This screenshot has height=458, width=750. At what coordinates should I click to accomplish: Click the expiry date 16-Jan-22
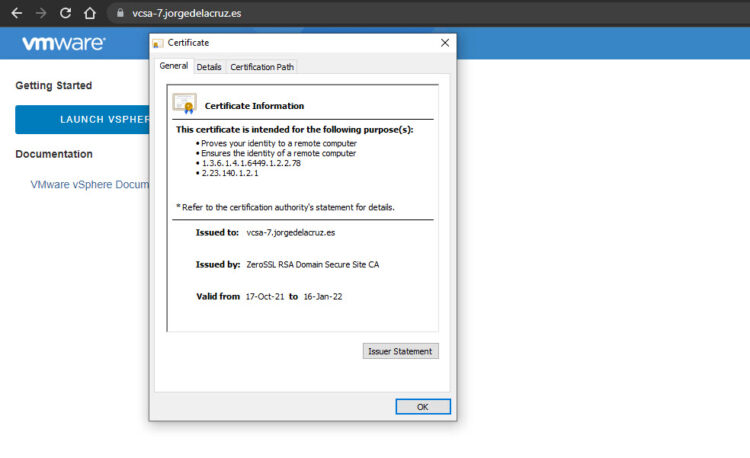click(323, 297)
